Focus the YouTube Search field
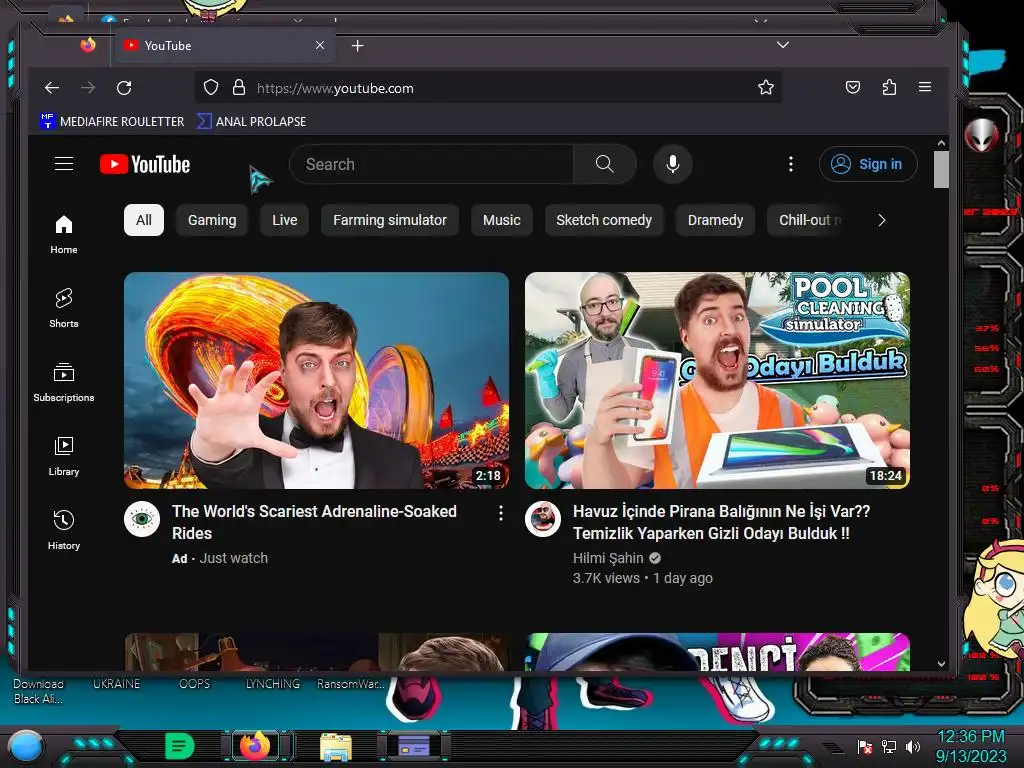This screenshot has width=1024, height=768. 431,164
